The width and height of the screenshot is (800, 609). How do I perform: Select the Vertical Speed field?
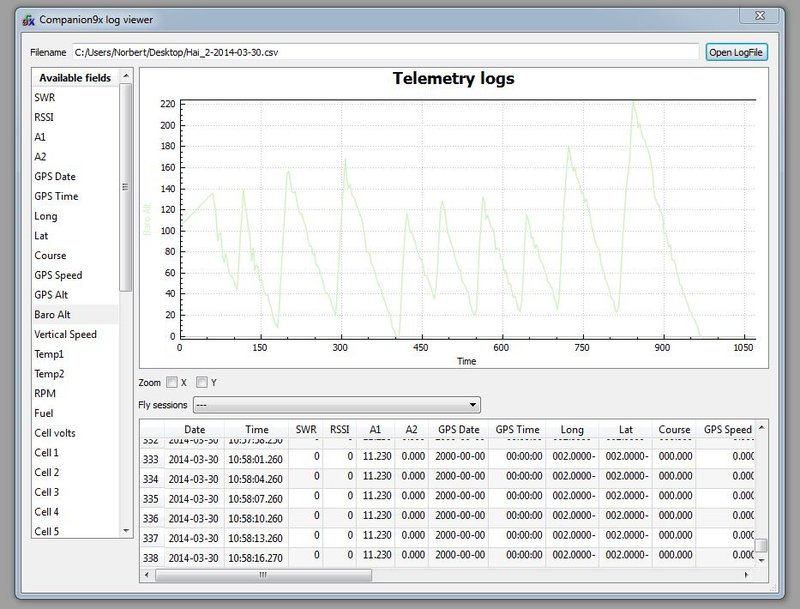(75, 335)
